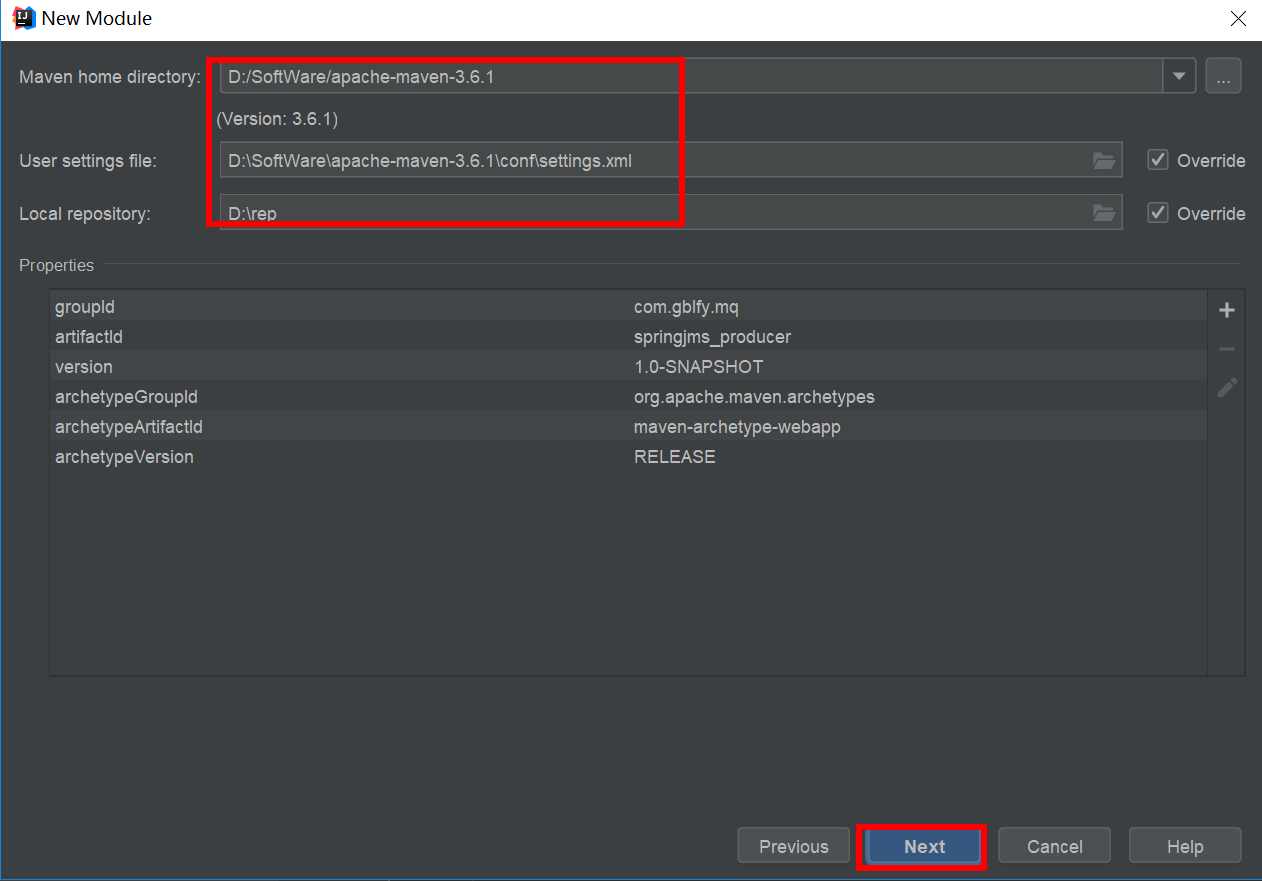The image size is (1262, 881).
Task: Select the artifactId property row
Action: pyautogui.click(x=628, y=337)
